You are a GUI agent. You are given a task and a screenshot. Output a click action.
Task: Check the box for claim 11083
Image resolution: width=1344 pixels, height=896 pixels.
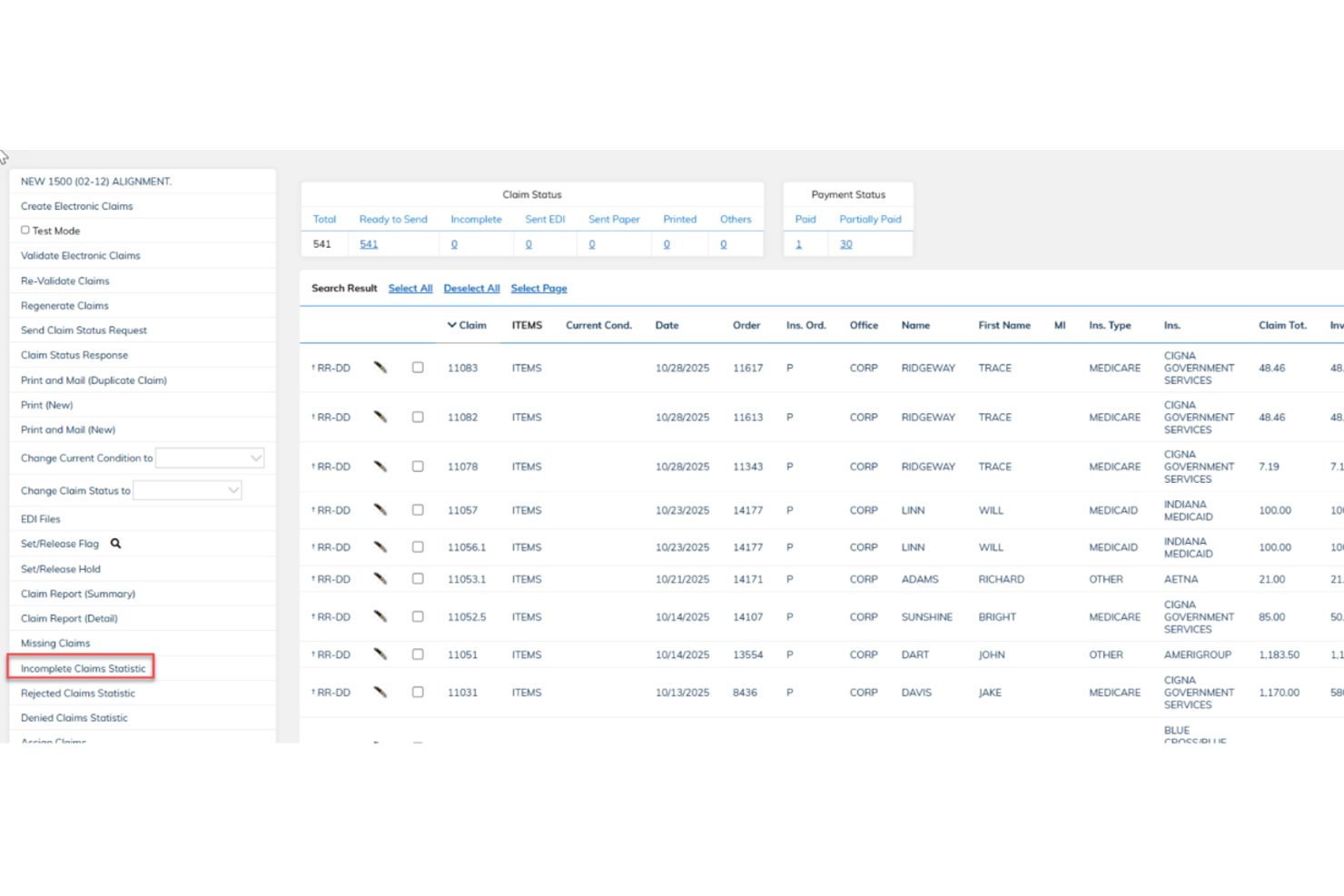coord(418,368)
